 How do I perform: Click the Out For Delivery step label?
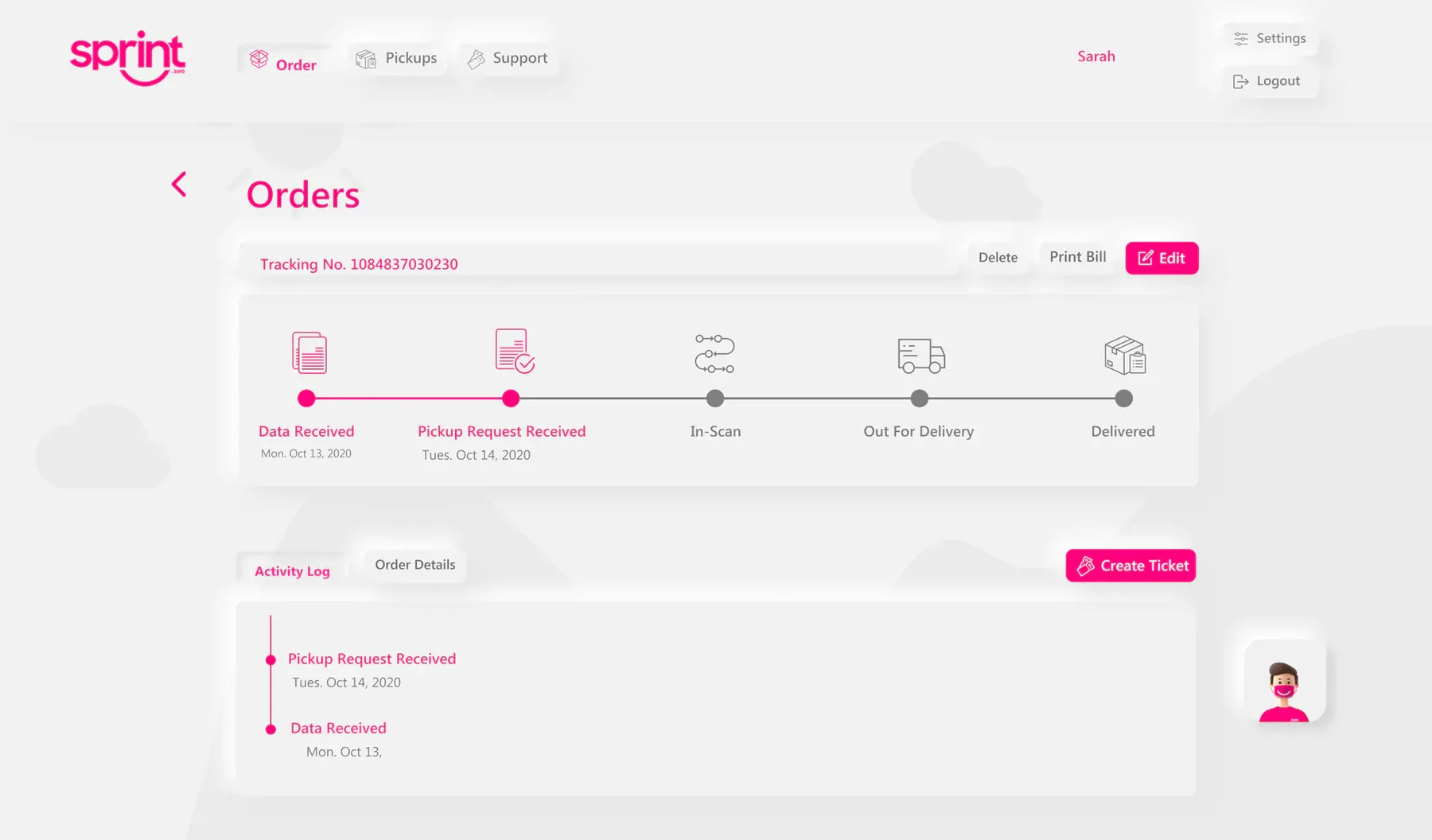coord(919,431)
